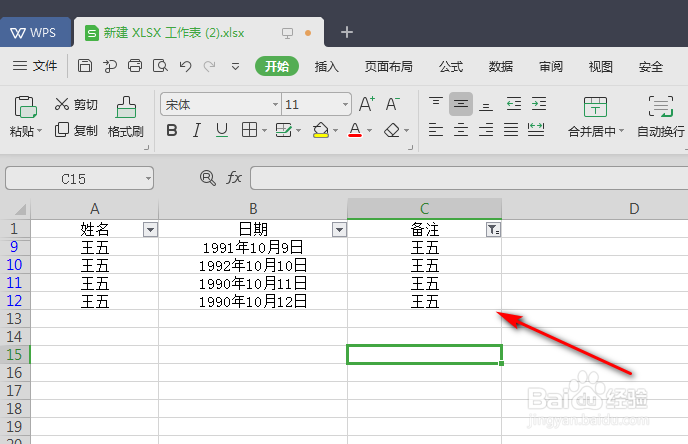Open the 文件 file menu
Image resolution: width=688 pixels, height=444 pixels.
(35, 66)
